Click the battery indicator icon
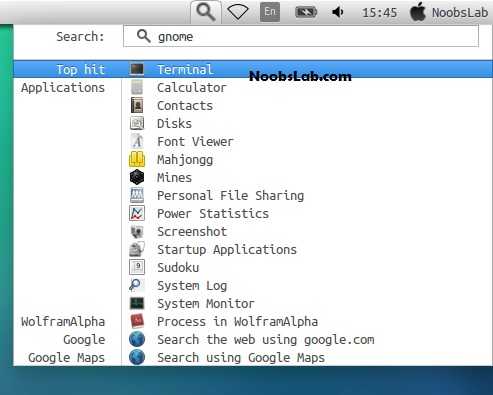Viewport: 493px width, 395px height. pos(306,13)
